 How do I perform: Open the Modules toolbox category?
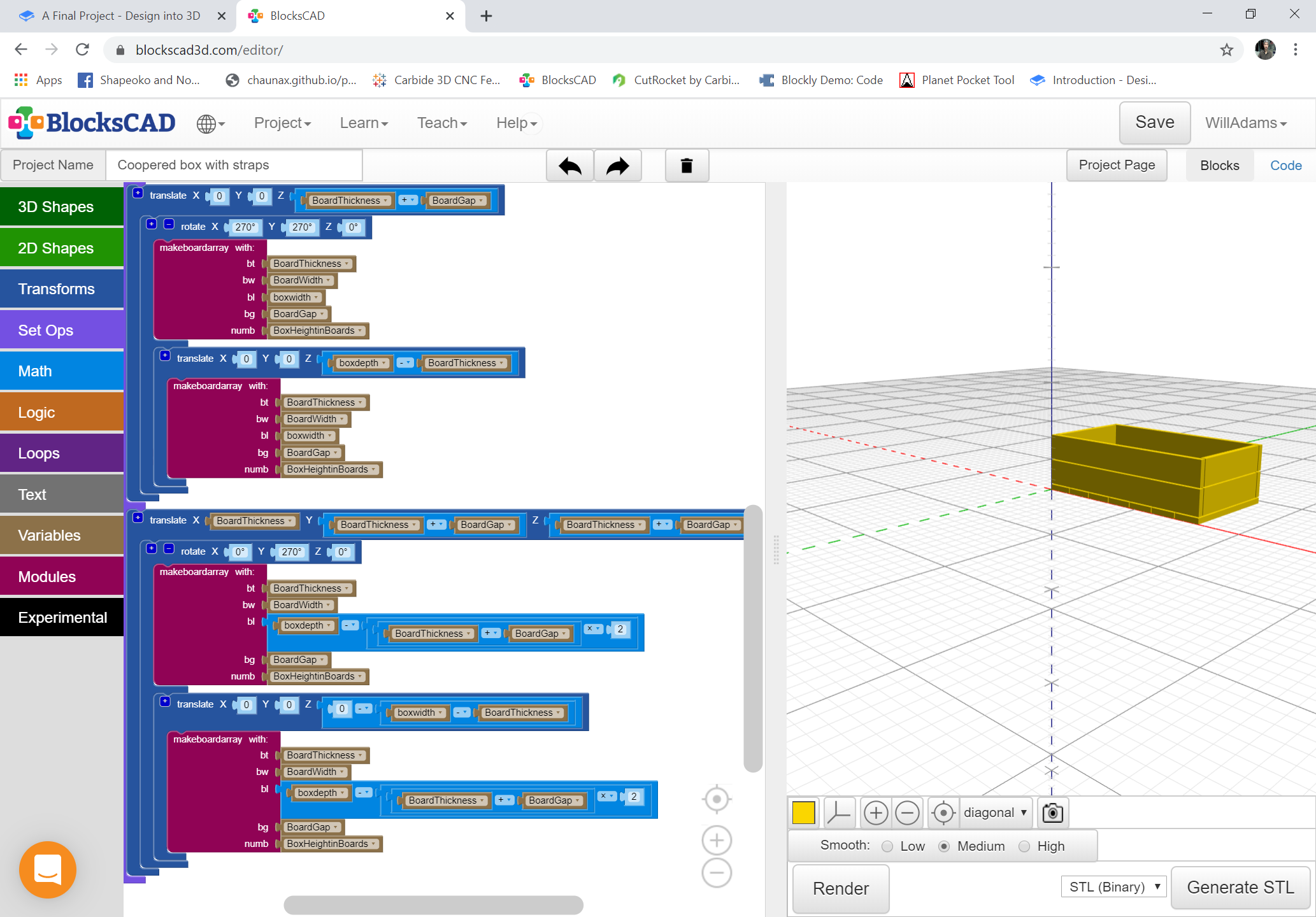click(62, 577)
